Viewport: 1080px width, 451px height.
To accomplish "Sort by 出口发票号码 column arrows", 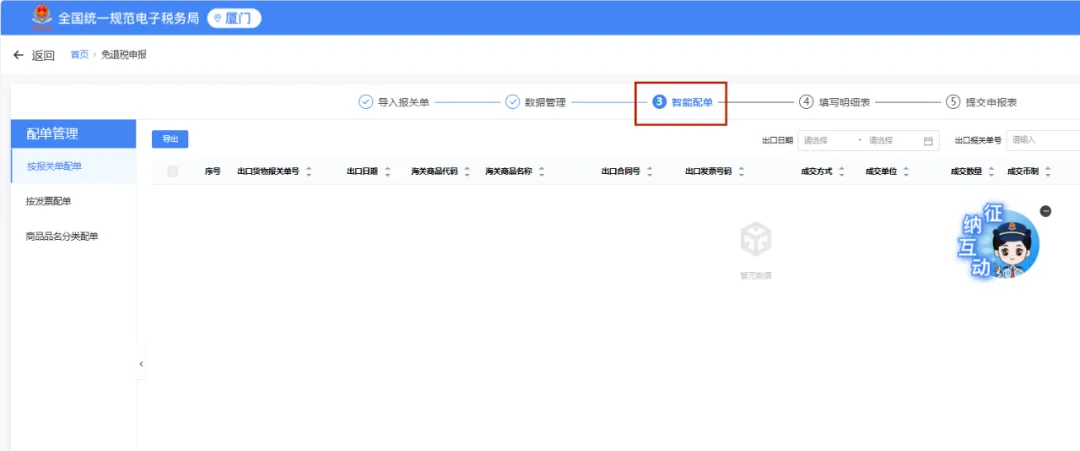I will (x=741, y=172).
